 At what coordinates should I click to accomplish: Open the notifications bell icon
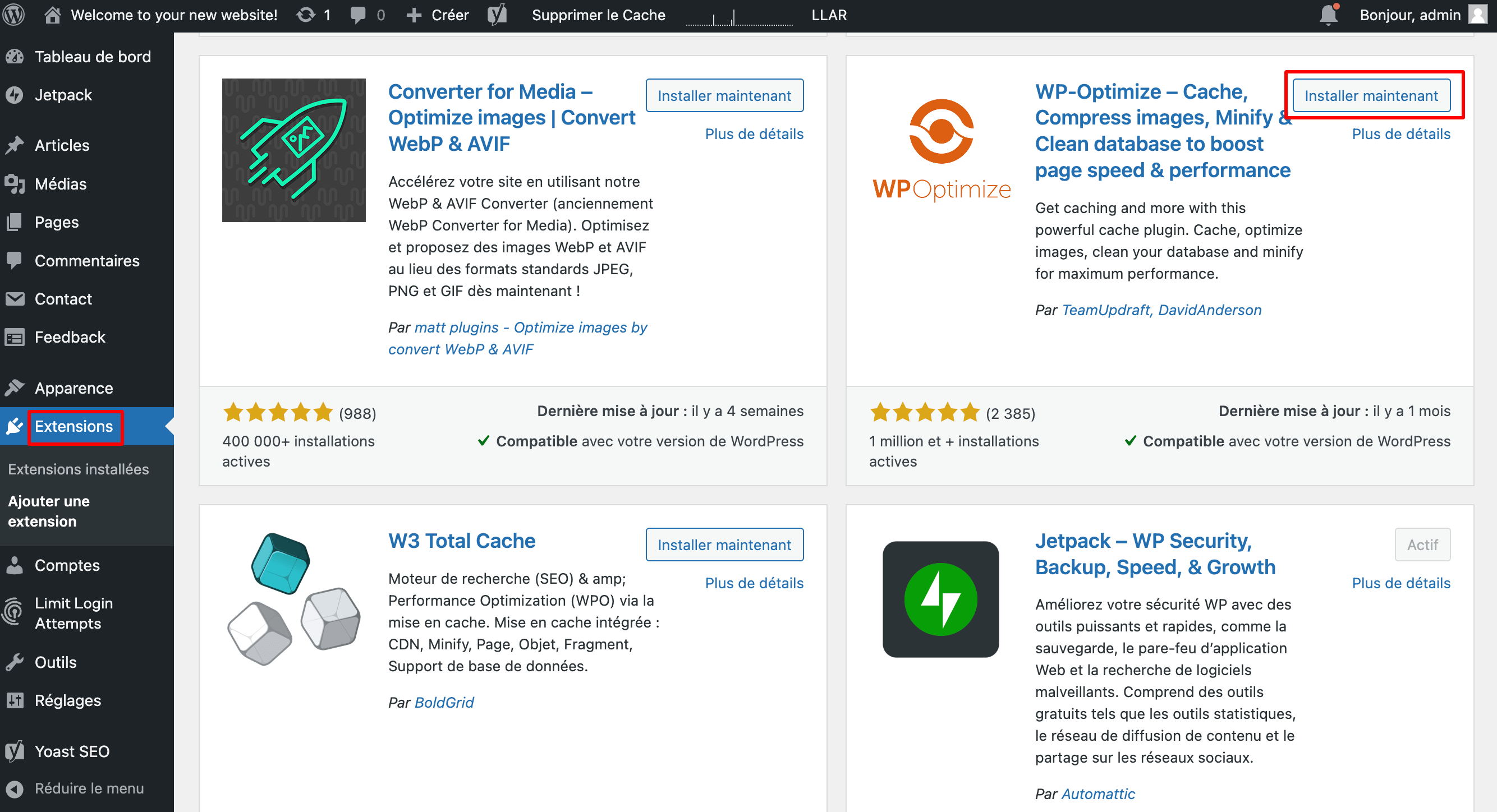click(1329, 15)
